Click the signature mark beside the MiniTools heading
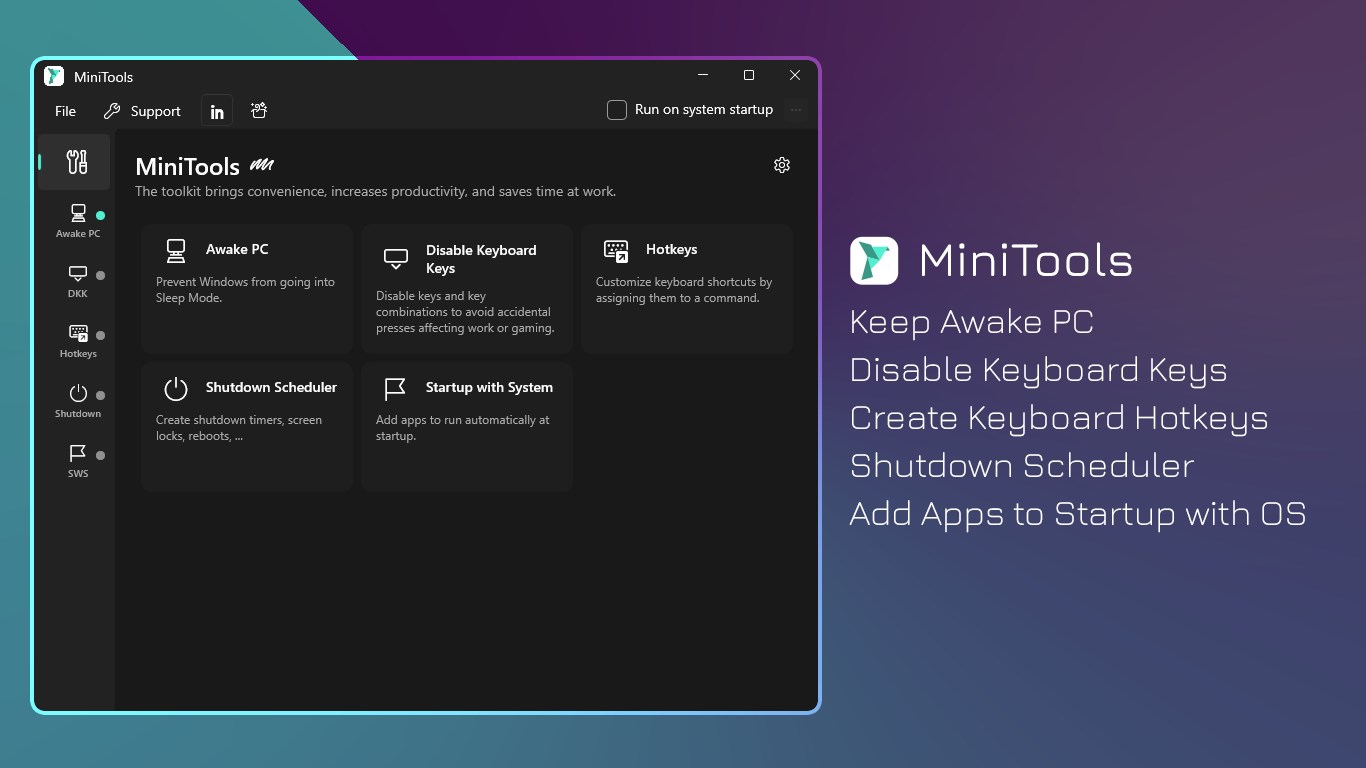The width and height of the screenshot is (1366, 768). click(x=262, y=165)
